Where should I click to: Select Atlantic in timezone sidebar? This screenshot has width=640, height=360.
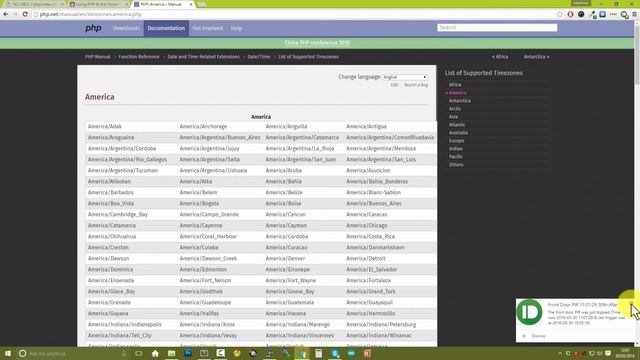(x=457, y=124)
